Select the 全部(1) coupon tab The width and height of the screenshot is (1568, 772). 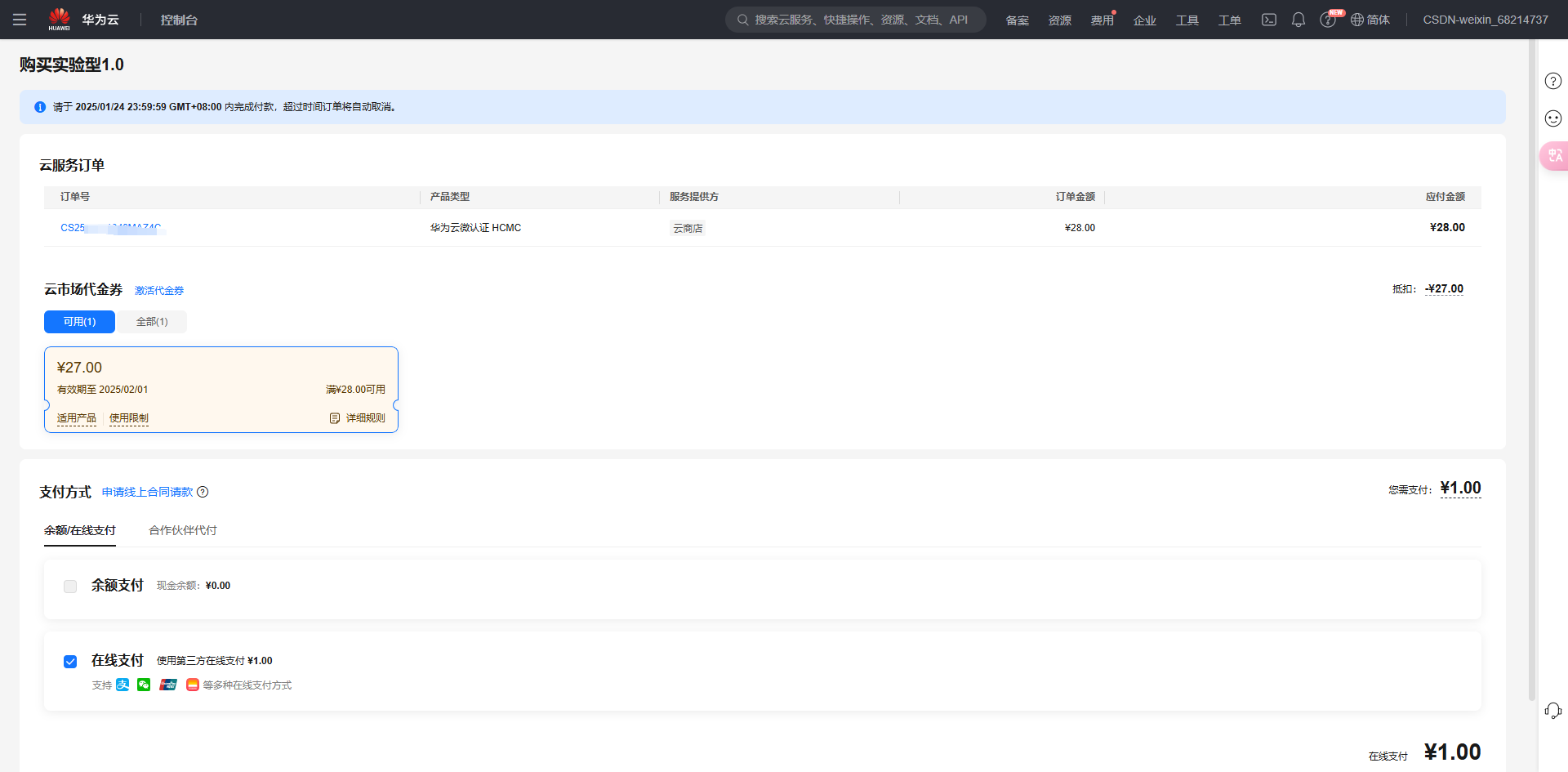click(152, 322)
